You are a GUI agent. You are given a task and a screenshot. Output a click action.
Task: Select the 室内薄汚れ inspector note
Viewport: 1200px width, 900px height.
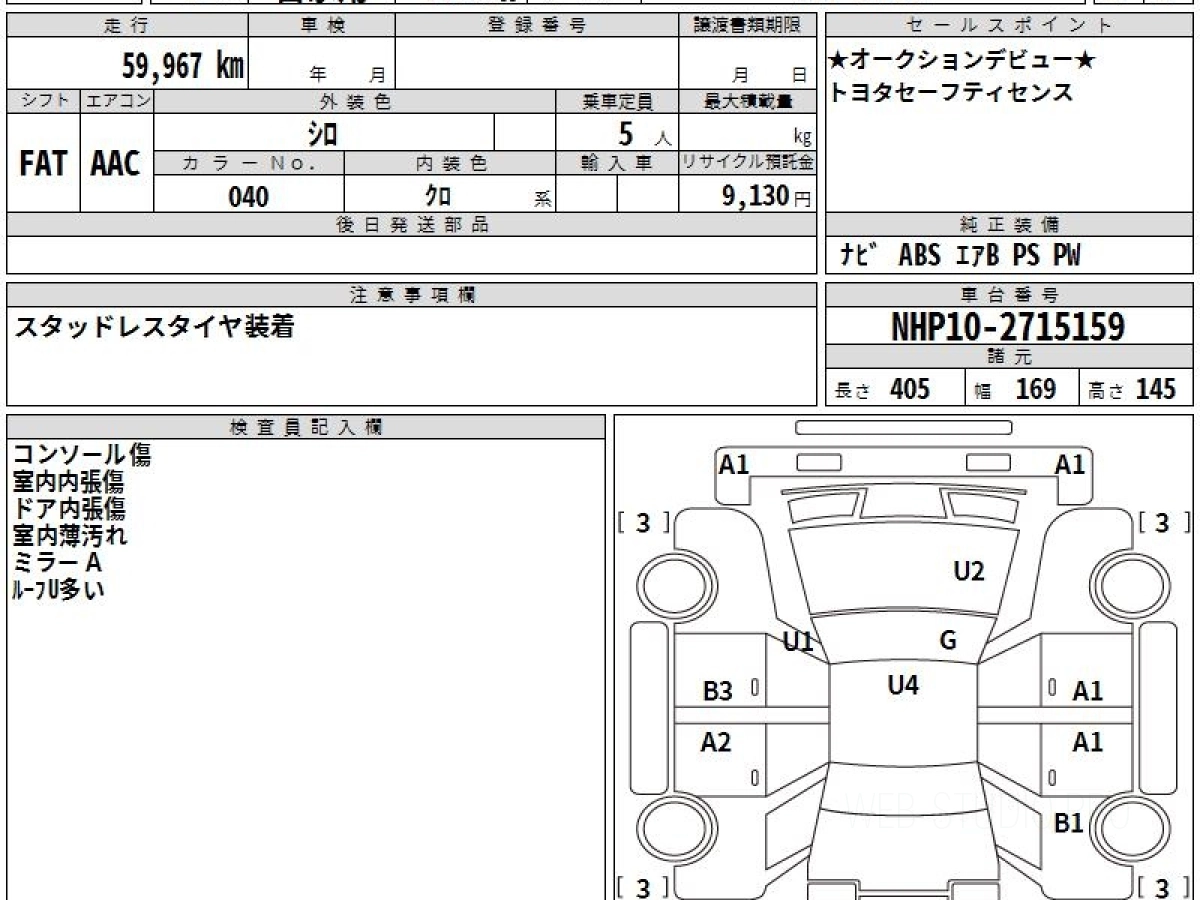point(70,536)
